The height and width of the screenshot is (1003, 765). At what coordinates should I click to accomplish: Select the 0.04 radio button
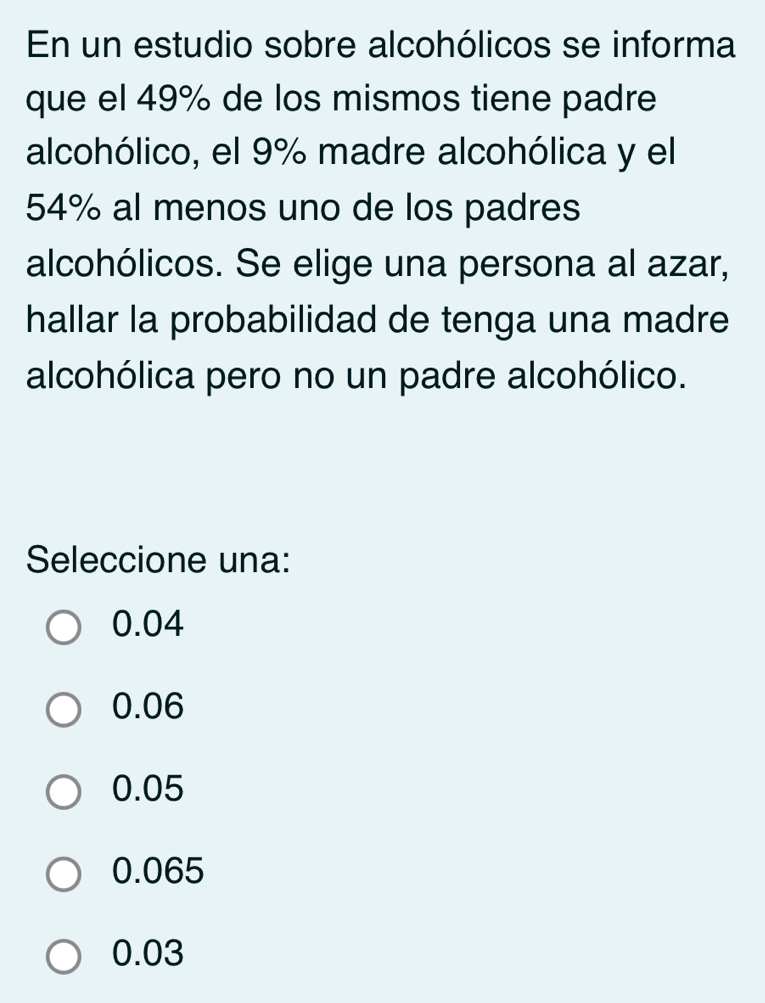pyautogui.click(x=65, y=627)
